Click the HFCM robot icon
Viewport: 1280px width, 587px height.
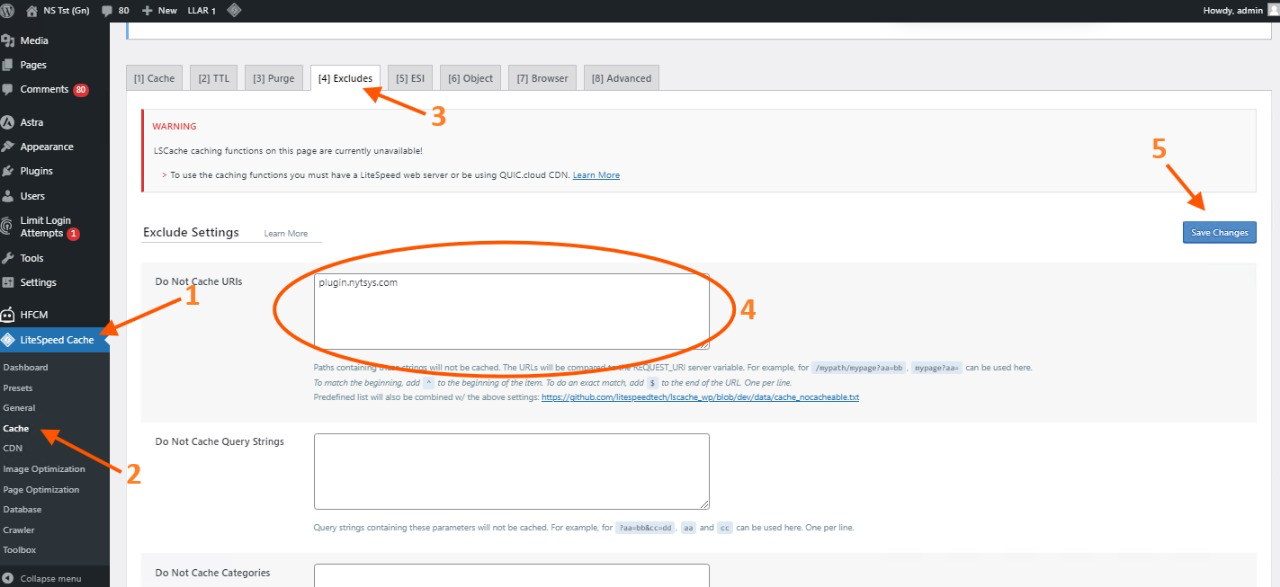[9, 315]
